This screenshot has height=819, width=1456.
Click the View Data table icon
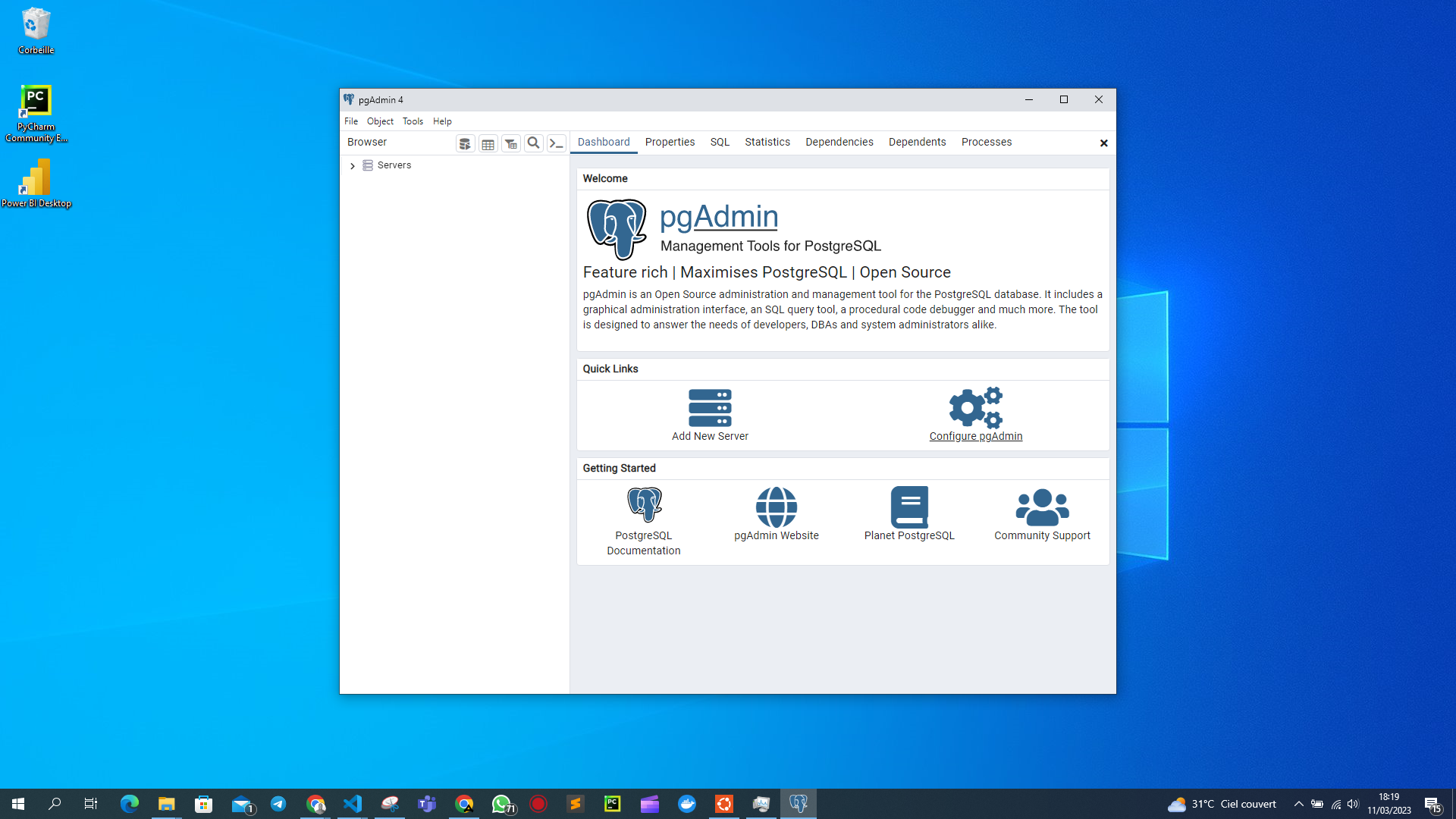[488, 143]
